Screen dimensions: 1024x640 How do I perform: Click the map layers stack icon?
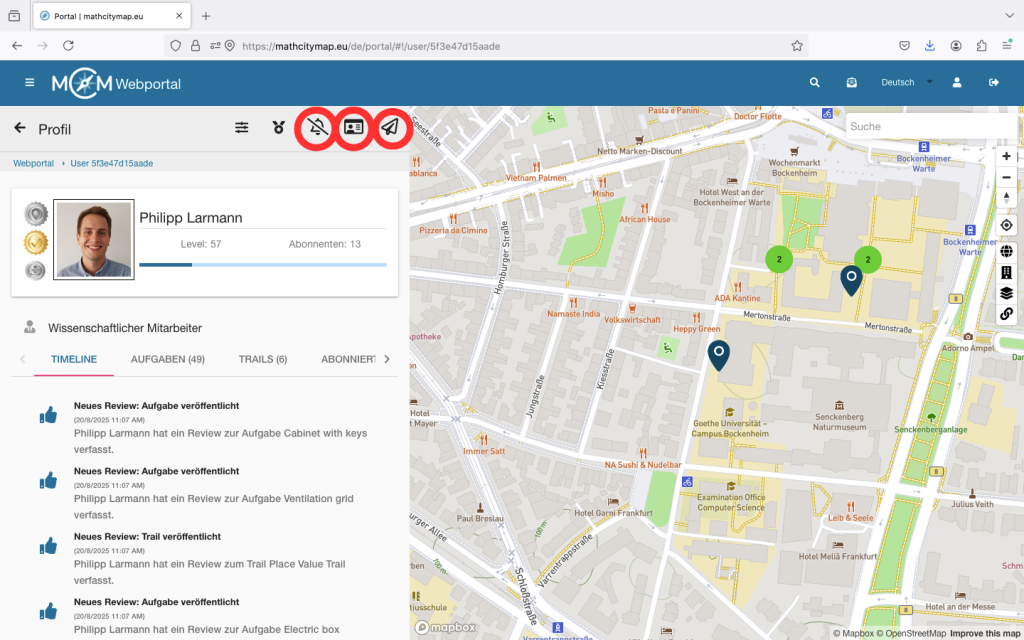[x=1006, y=293]
